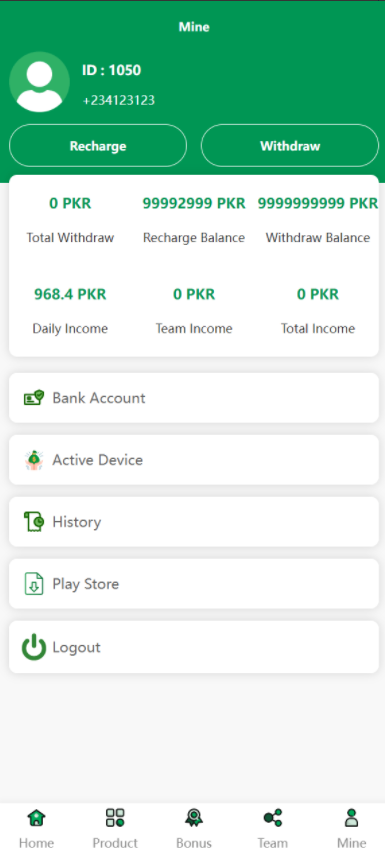Open the History menu entry
This screenshot has height=848, width=385.
[194, 522]
